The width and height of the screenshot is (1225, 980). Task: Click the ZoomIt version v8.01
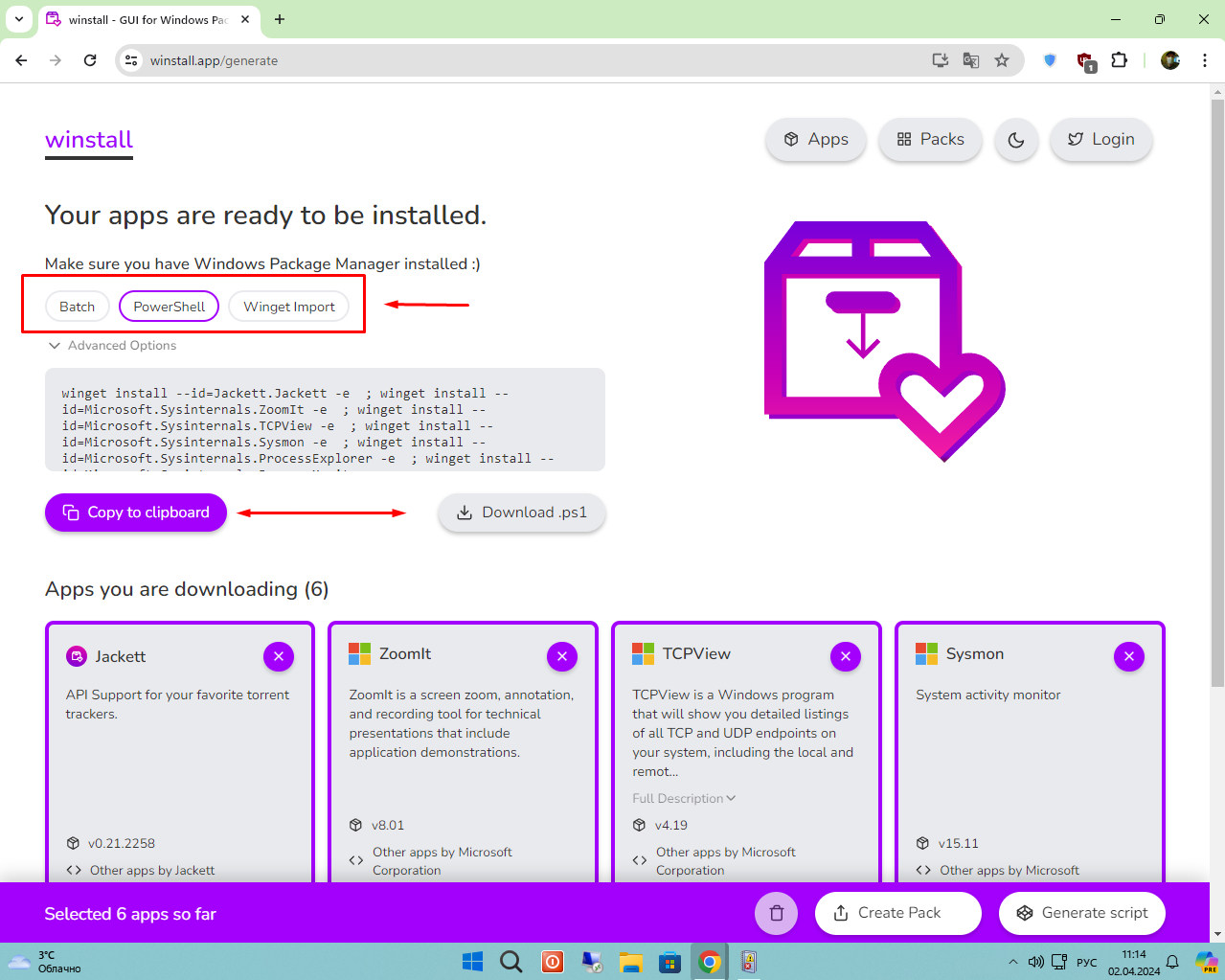click(x=388, y=826)
